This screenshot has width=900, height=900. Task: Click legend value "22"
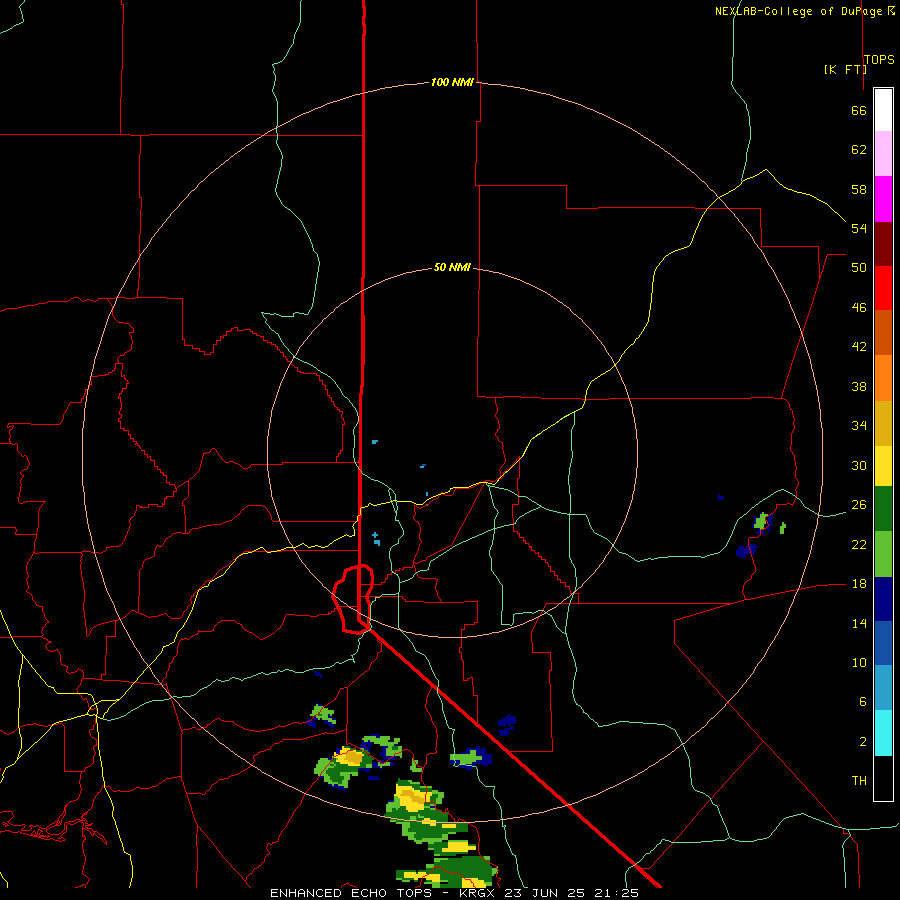(859, 544)
